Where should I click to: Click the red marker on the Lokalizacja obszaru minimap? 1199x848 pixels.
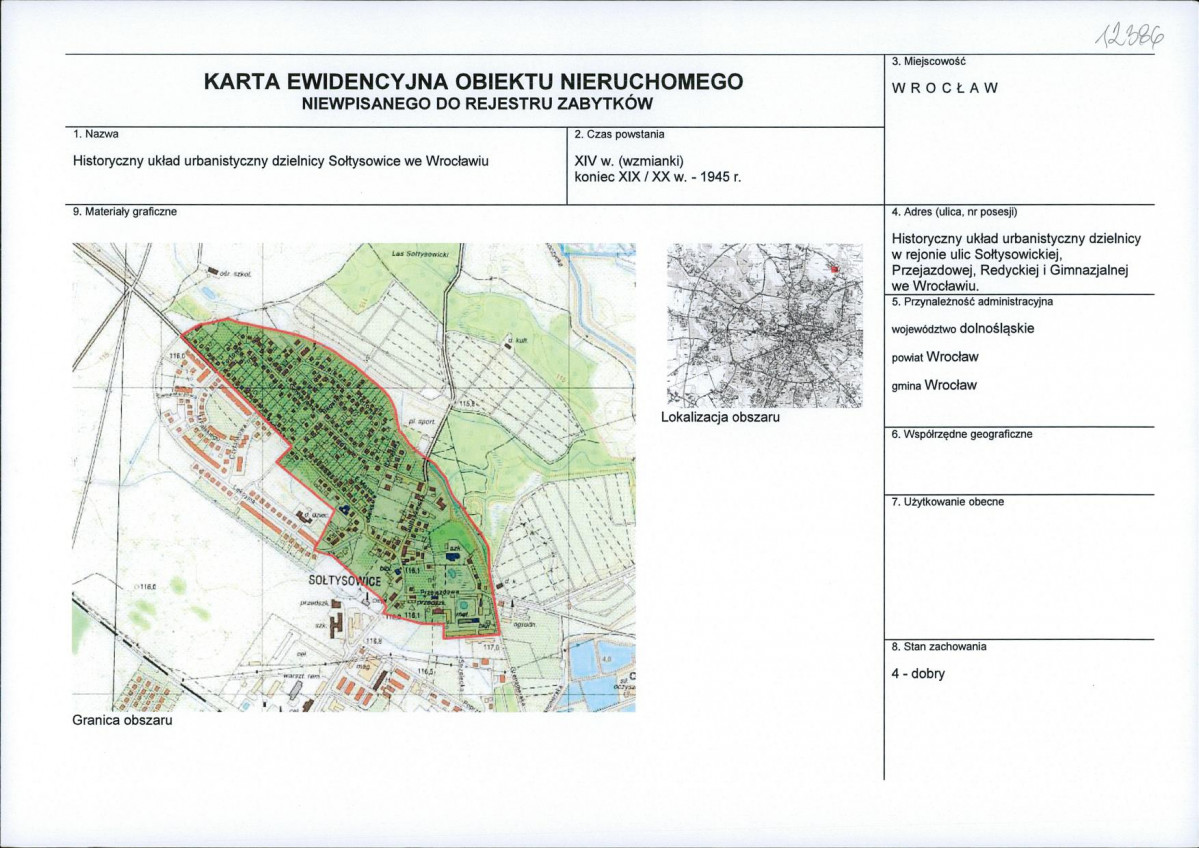click(832, 270)
